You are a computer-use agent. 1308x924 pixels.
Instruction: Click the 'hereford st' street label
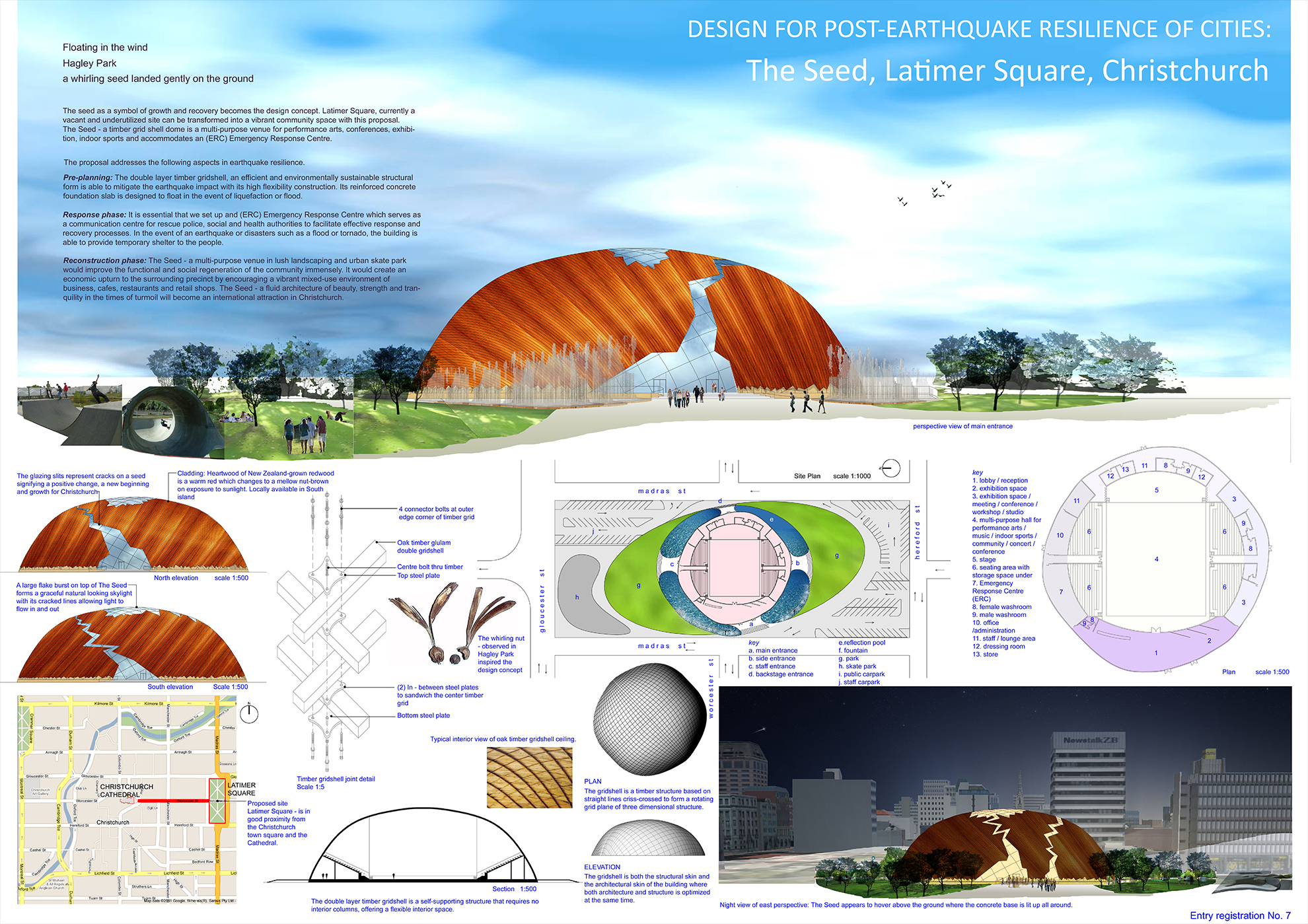click(917, 532)
